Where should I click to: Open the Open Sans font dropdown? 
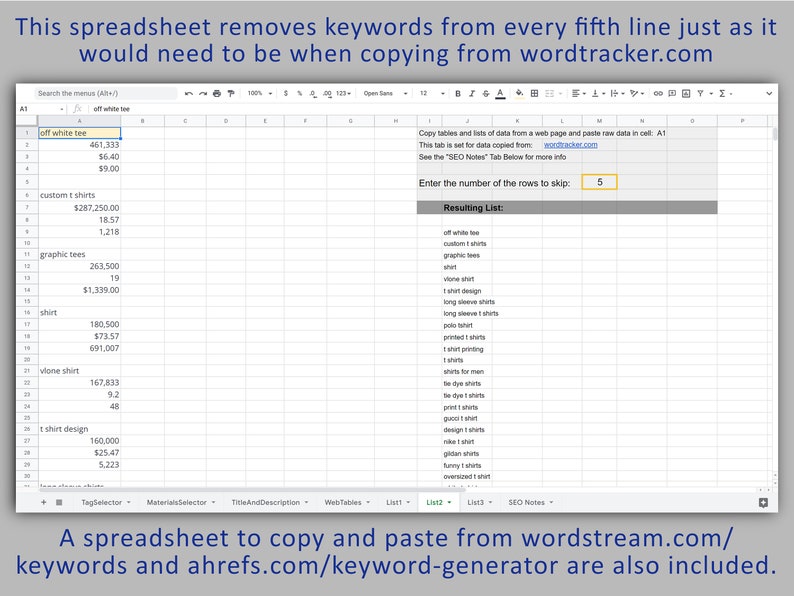[x=385, y=93]
